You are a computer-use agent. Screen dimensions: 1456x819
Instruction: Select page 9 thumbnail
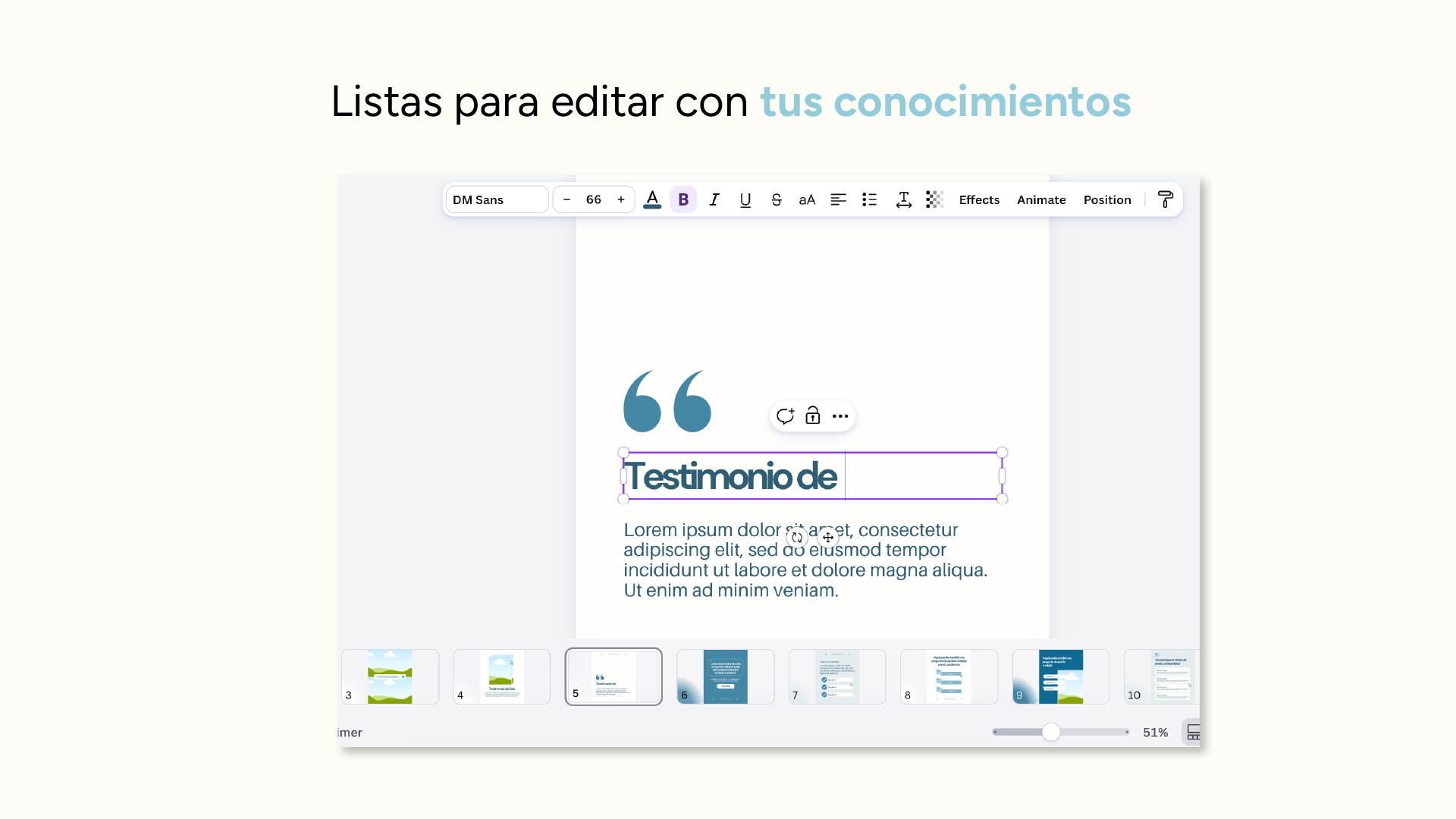tap(1061, 676)
